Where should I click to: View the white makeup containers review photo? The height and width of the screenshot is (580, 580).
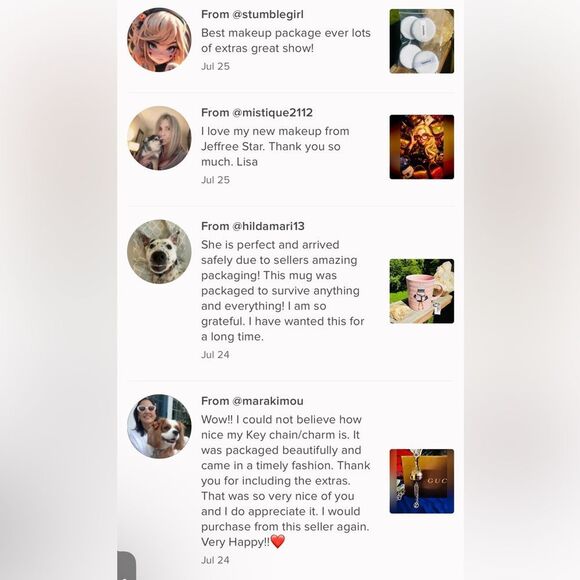coord(422,41)
